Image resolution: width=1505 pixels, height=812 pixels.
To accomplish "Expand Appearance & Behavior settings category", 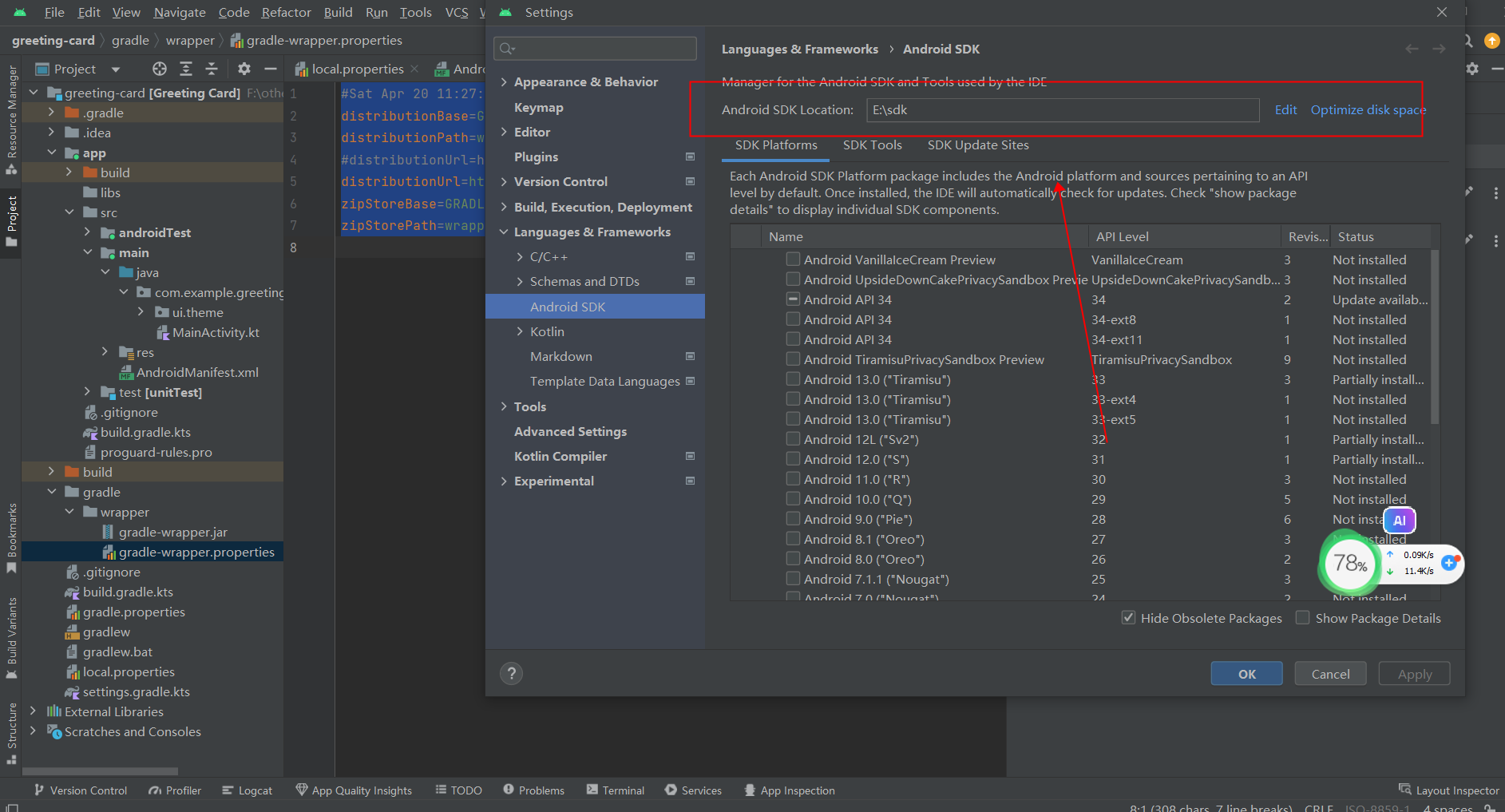I will 504,82.
